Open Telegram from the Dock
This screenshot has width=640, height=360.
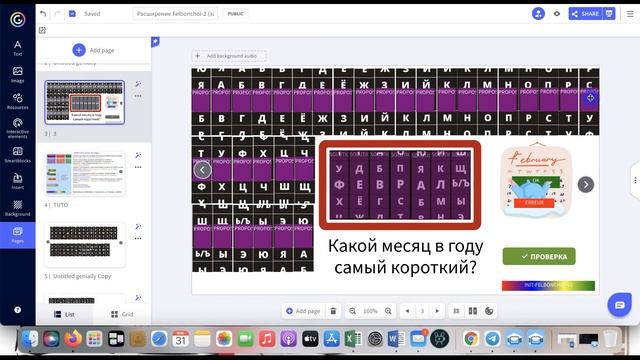coord(493,339)
